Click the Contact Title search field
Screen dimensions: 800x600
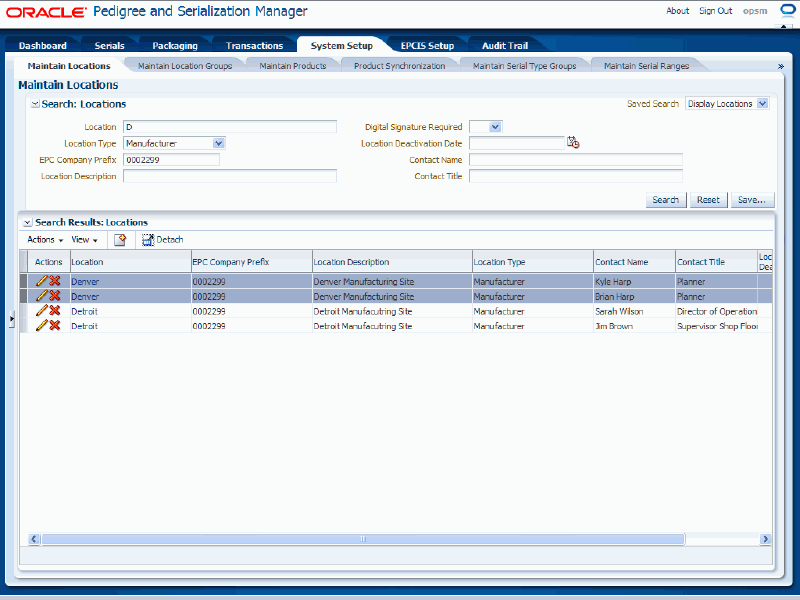tap(576, 176)
